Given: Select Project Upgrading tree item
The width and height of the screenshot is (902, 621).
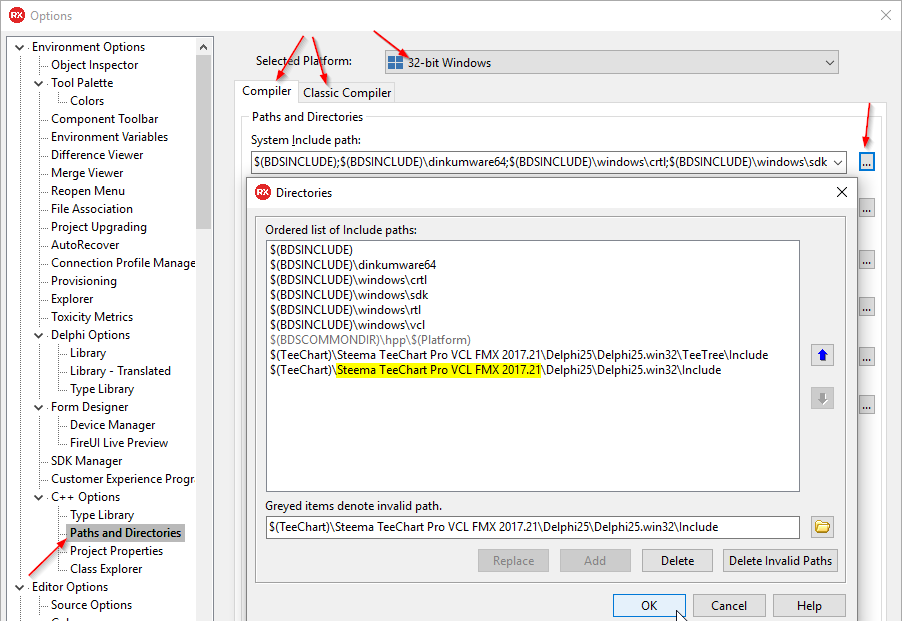Looking at the screenshot, I should click(98, 227).
